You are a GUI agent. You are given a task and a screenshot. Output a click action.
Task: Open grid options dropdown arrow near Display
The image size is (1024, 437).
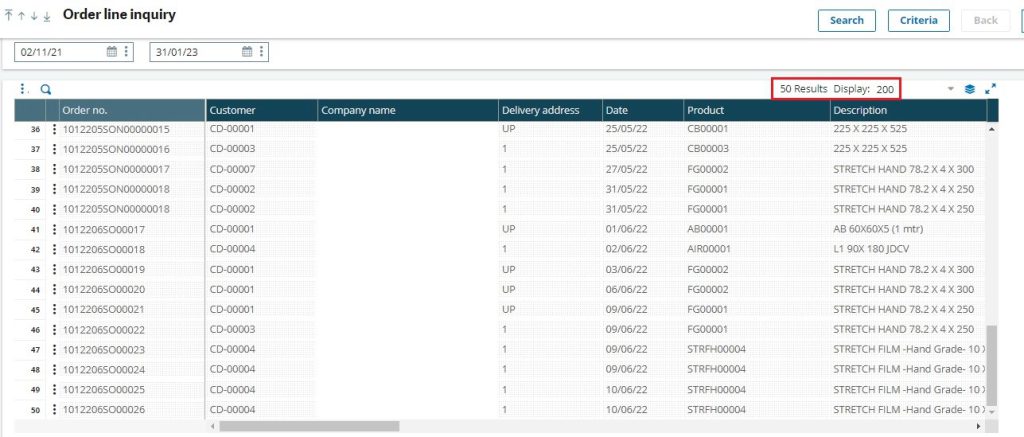point(951,89)
